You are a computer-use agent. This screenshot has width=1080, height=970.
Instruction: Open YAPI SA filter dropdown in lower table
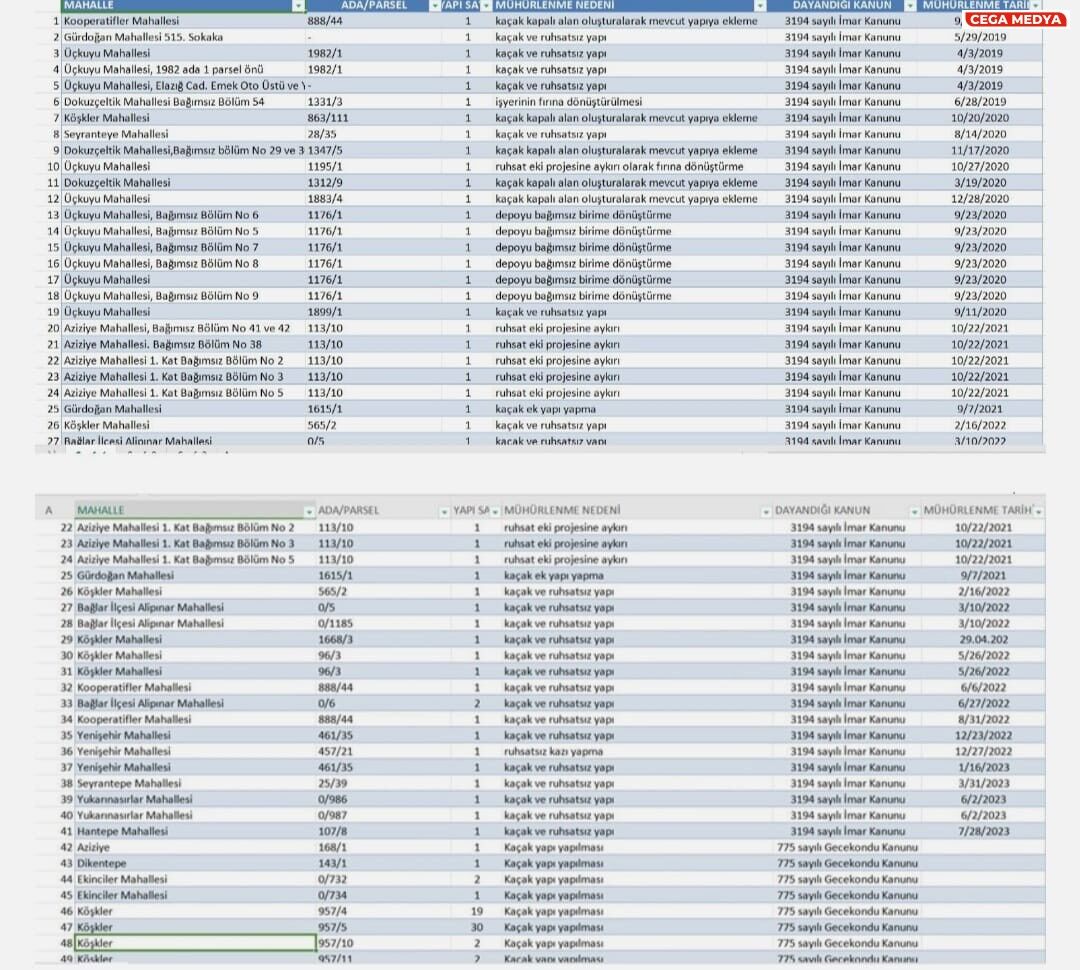(495, 512)
